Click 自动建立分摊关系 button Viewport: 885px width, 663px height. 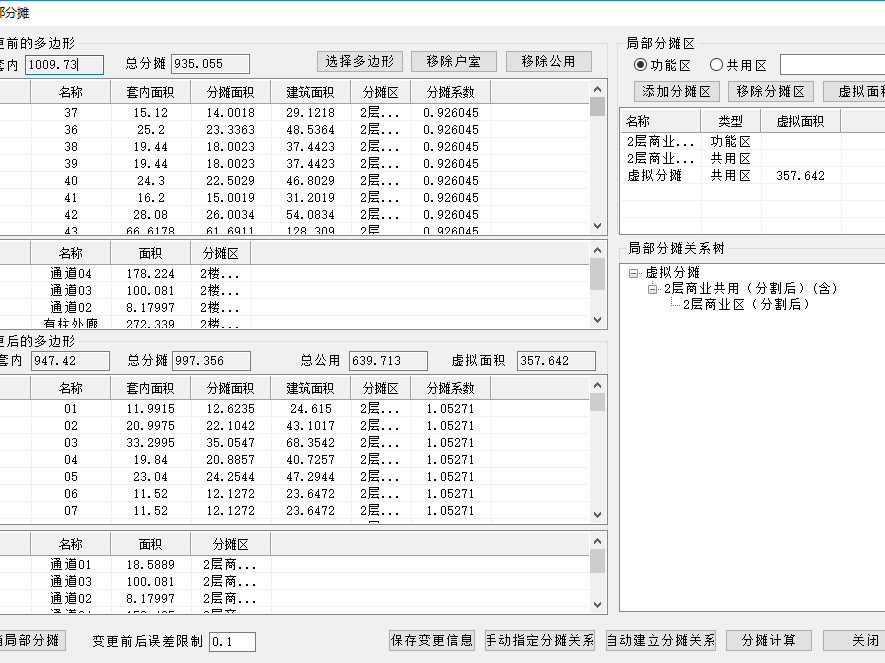tap(660, 641)
